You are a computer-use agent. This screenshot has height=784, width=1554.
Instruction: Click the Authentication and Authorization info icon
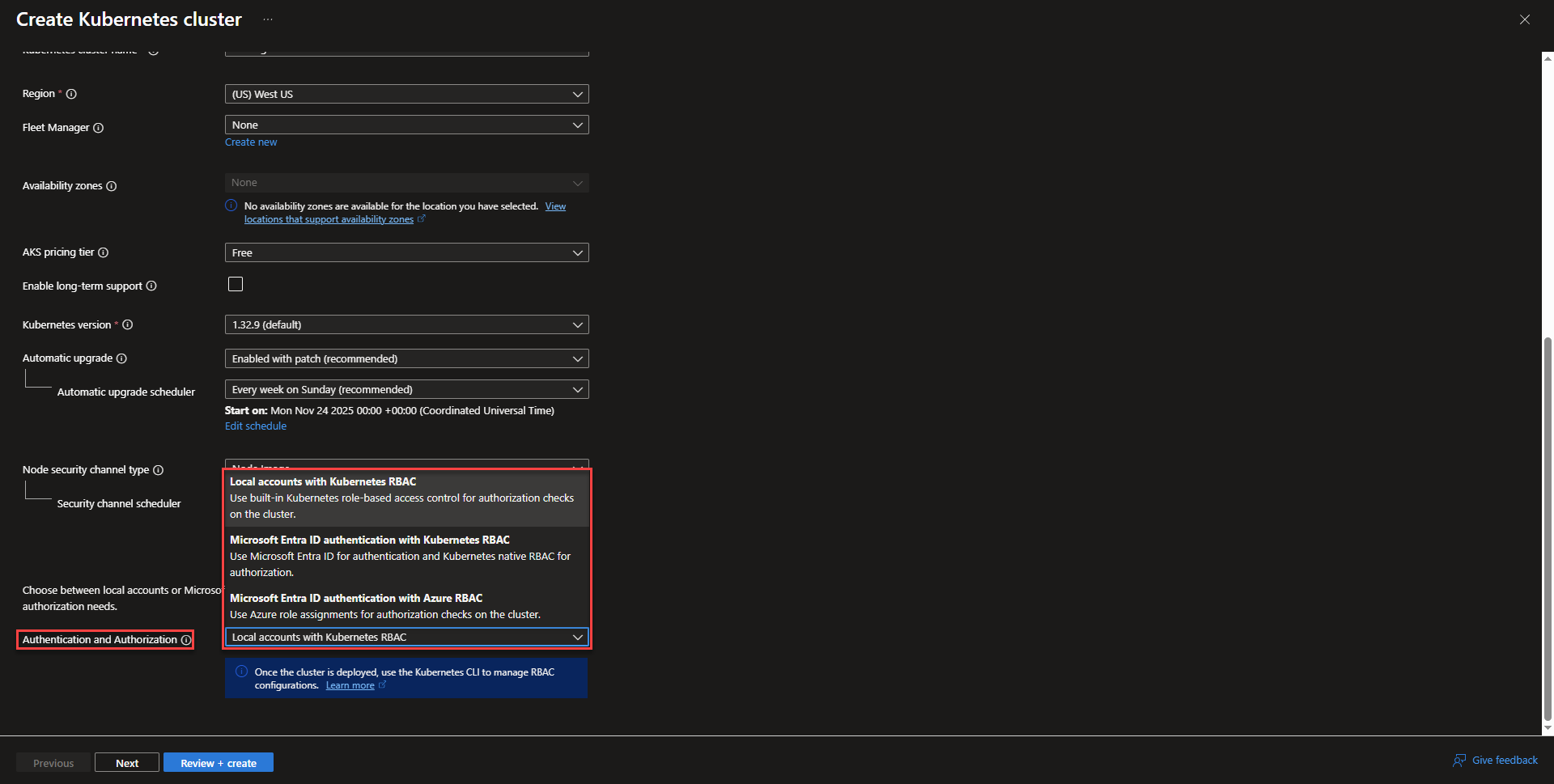pos(186,640)
